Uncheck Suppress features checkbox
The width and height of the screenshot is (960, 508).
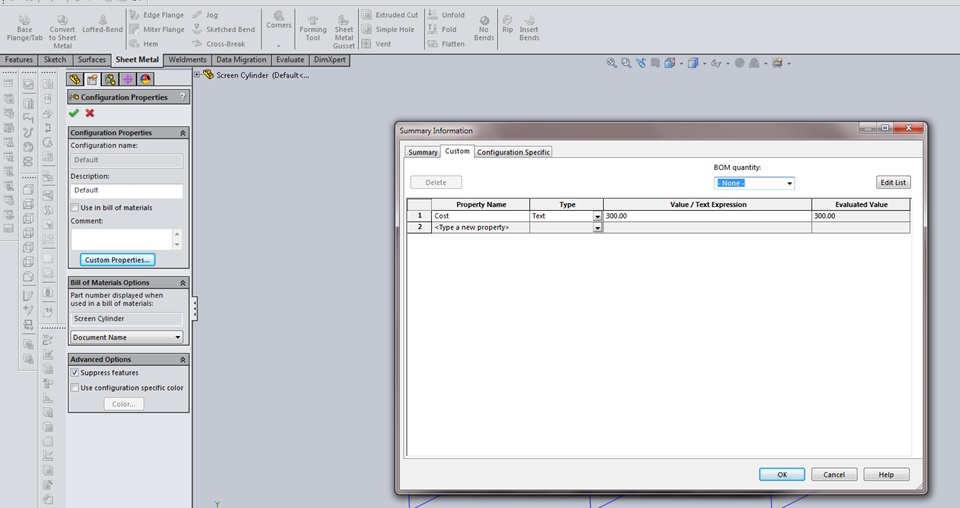click(x=75, y=373)
